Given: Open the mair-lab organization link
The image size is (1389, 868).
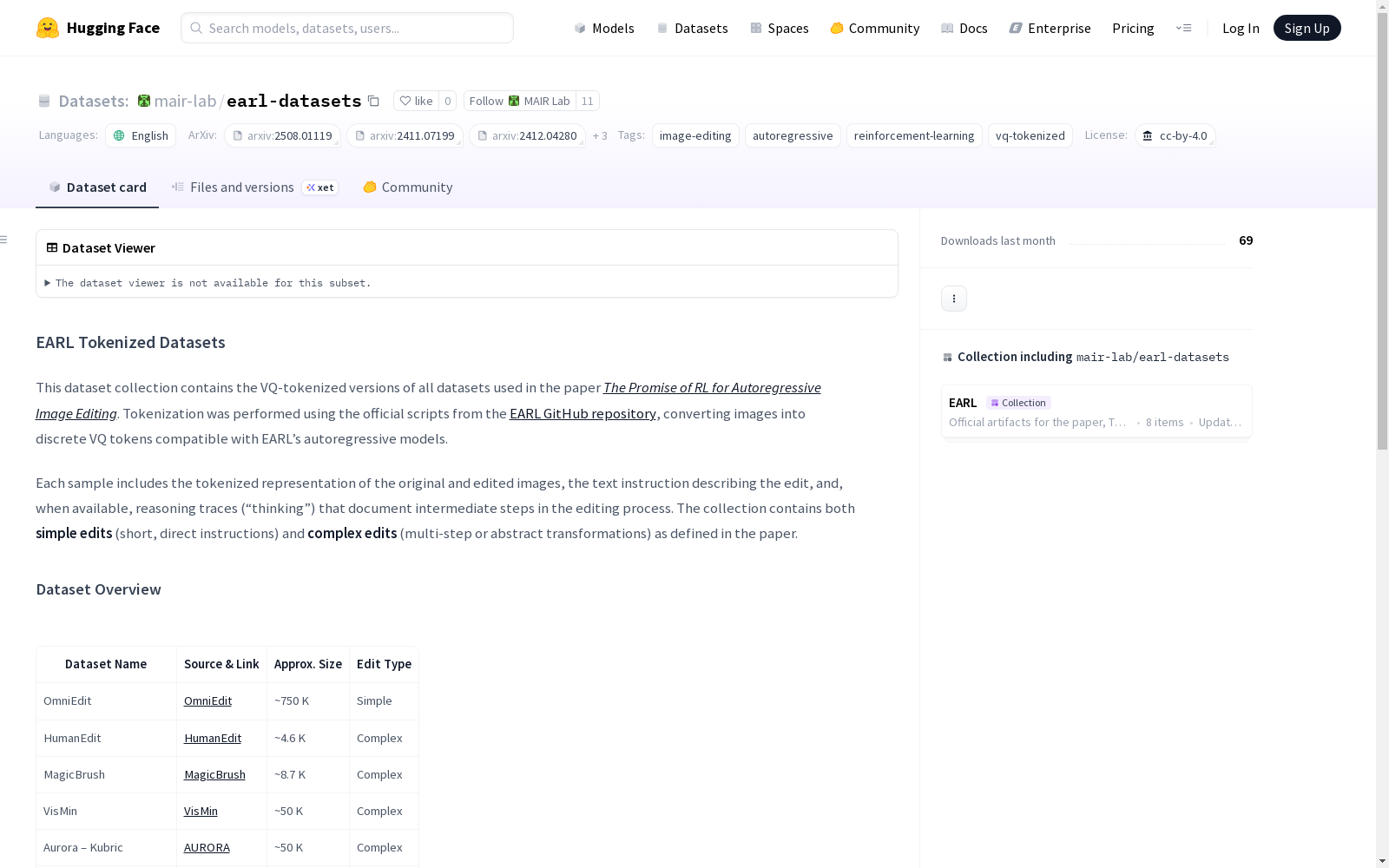Looking at the screenshot, I should 186,101.
